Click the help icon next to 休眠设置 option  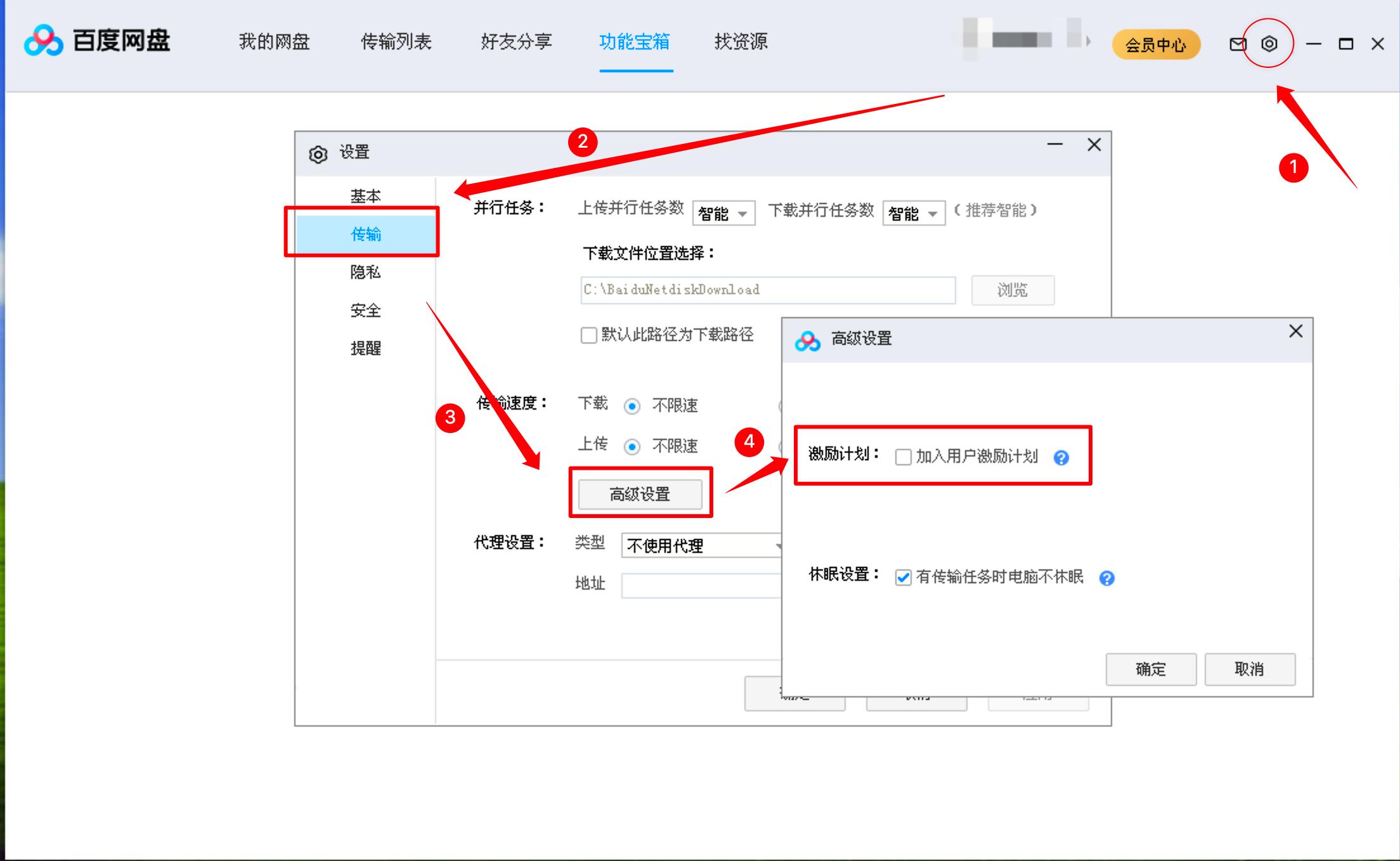tap(1106, 578)
